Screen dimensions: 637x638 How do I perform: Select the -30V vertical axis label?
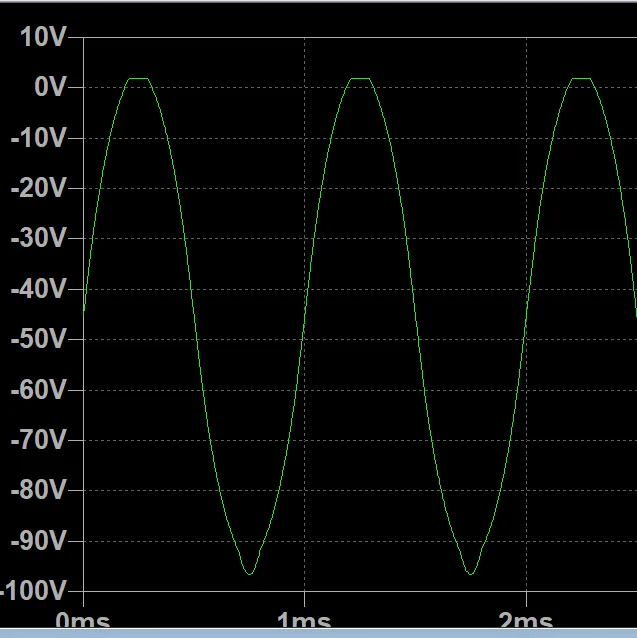pyautogui.click(x=37, y=239)
